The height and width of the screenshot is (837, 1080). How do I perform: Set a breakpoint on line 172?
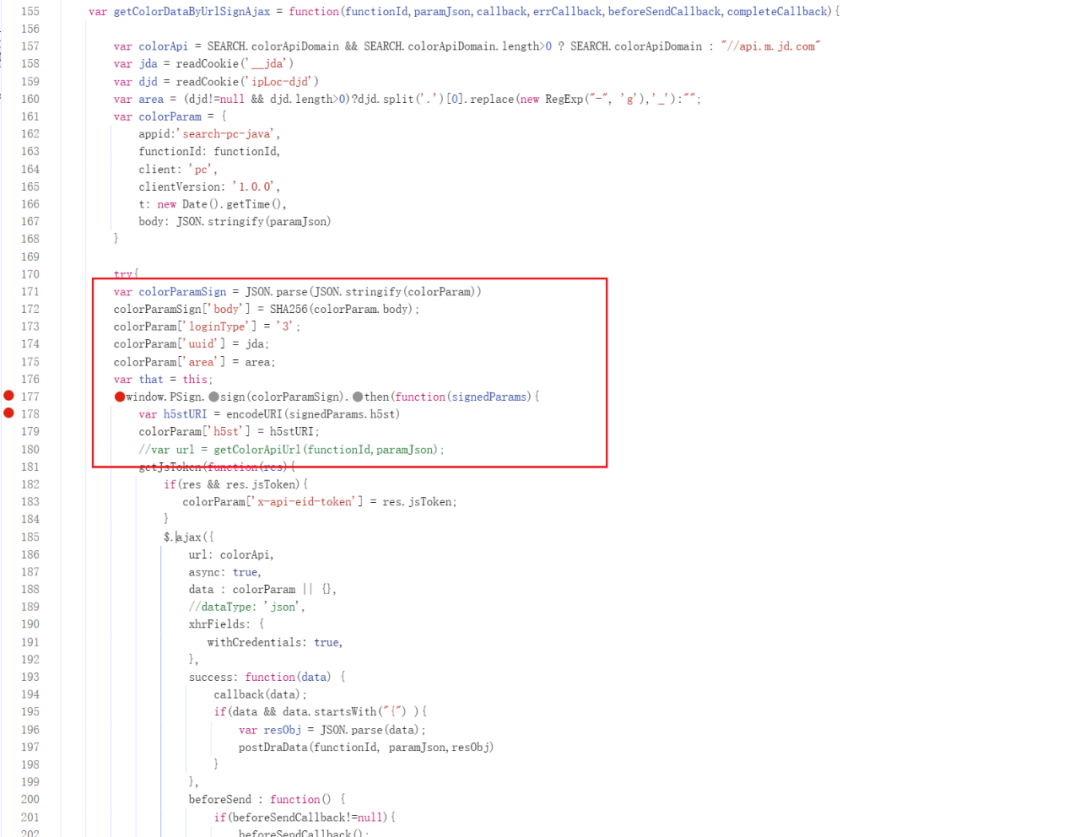(30, 309)
